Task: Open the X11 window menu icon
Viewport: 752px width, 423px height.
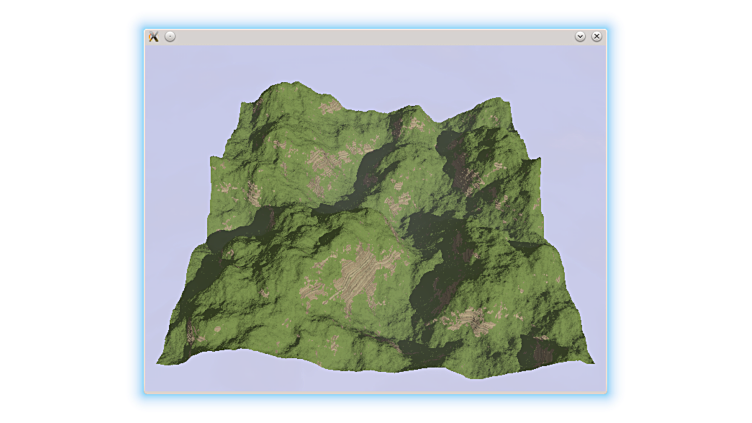Action: click(x=154, y=37)
